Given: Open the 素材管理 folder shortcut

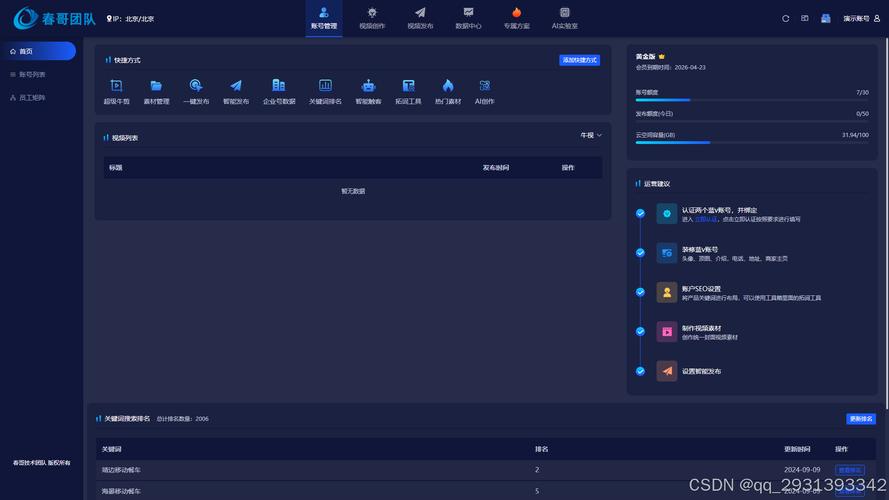Looking at the screenshot, I should tap(156, 87).
